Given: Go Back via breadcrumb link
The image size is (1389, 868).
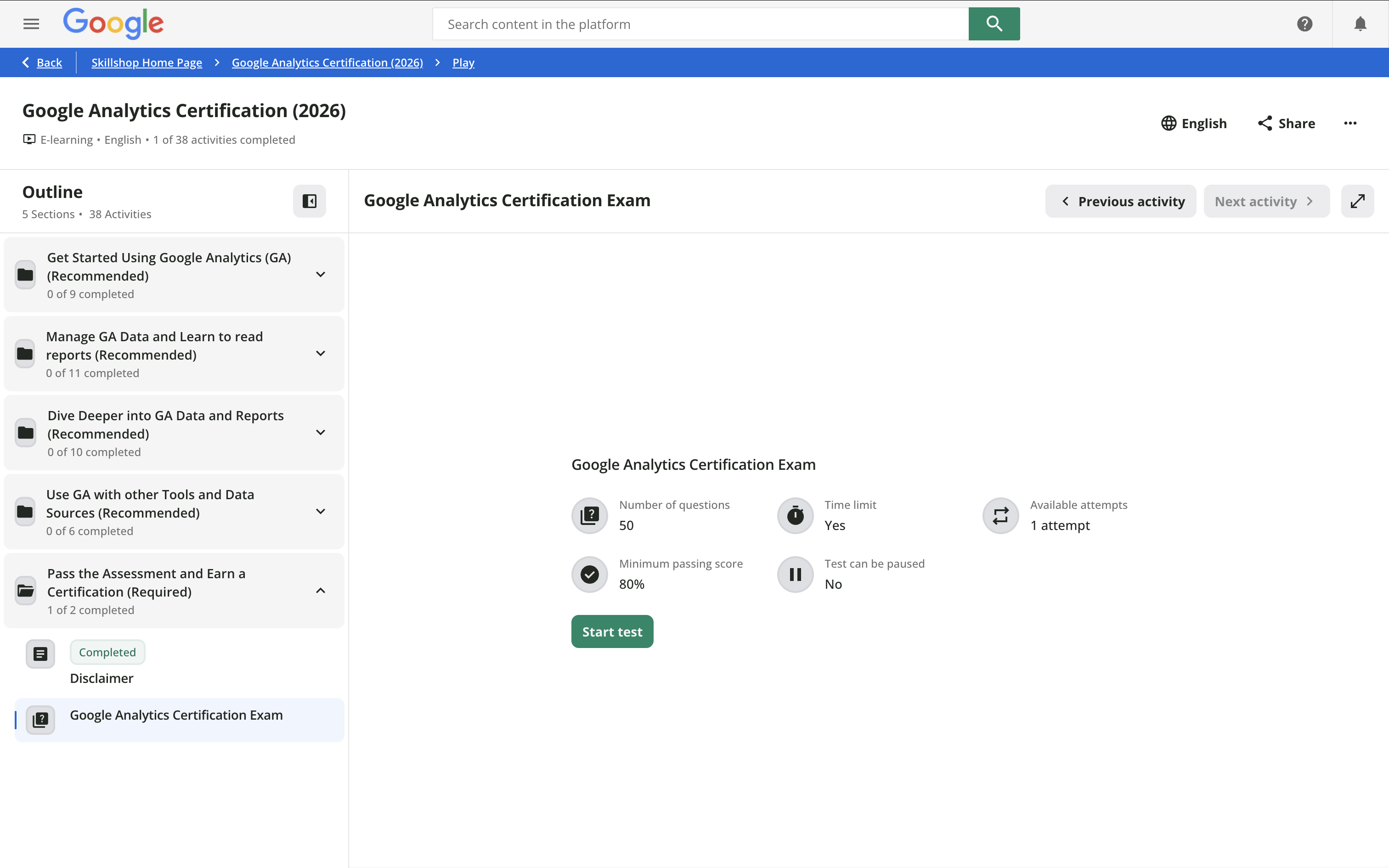Looking at the screenshot, I should pyautogui.click(x=42, y=62).
